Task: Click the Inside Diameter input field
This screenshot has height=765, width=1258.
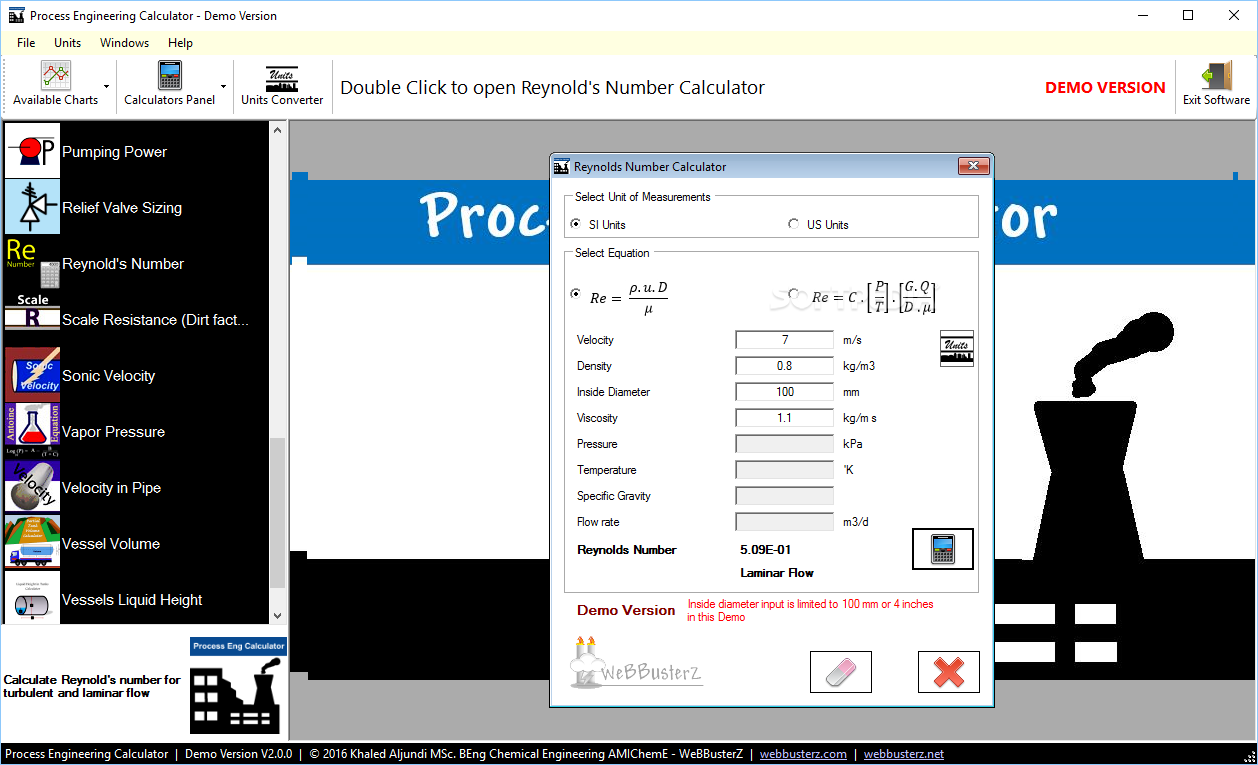Action: coord(785,392)
